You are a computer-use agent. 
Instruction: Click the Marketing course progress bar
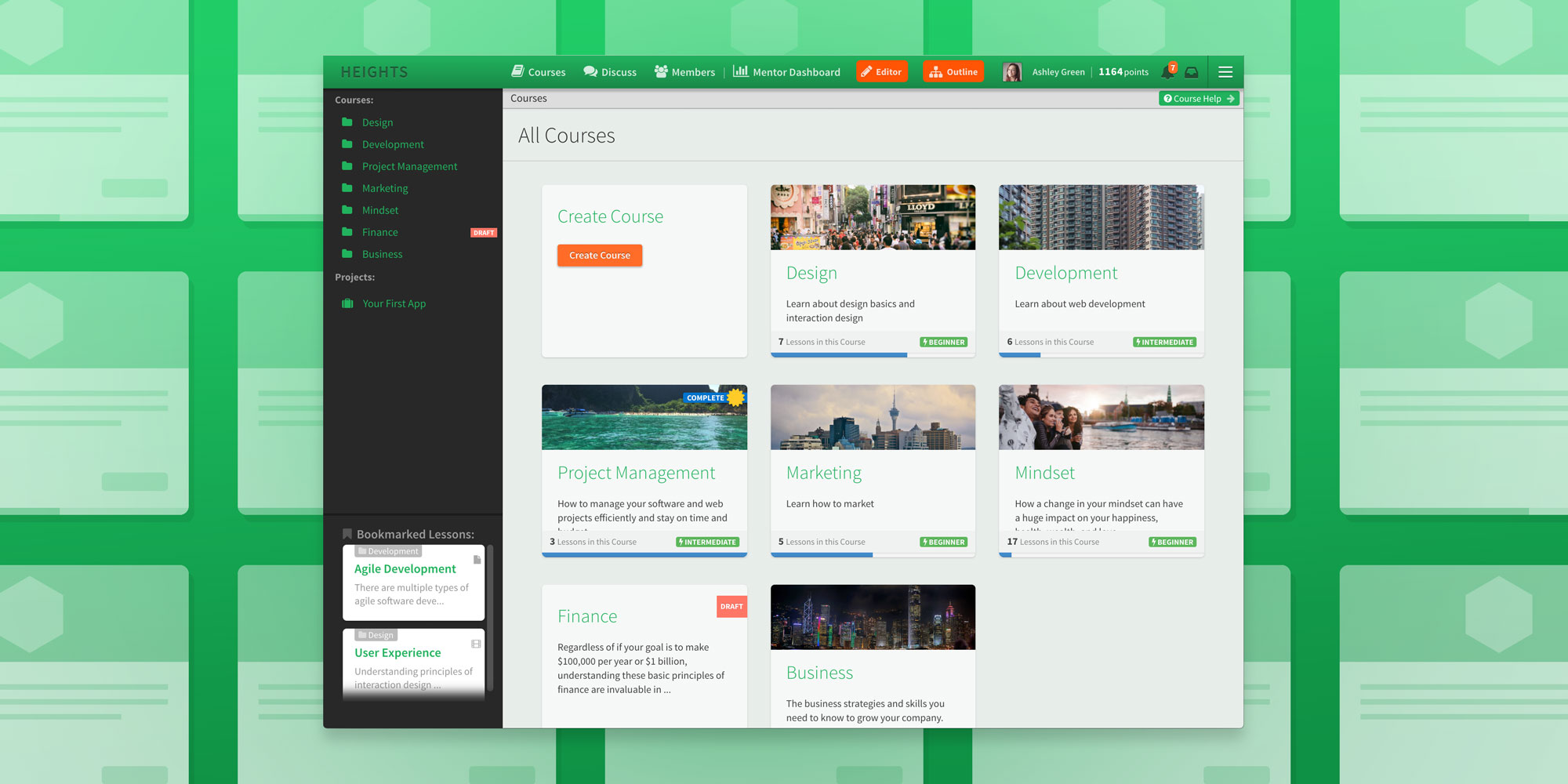[873, 555]
